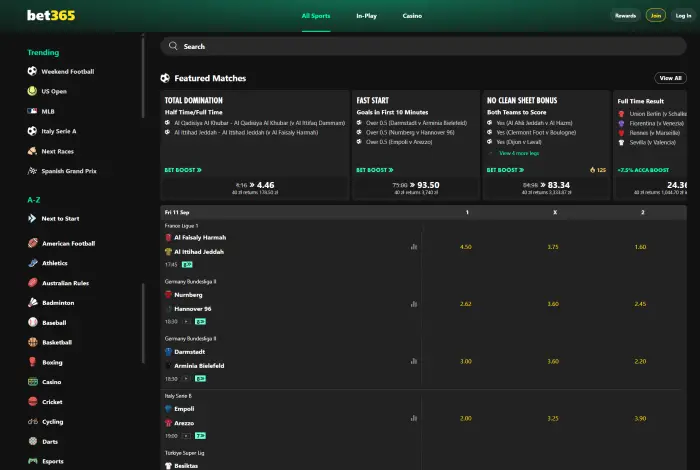
Task: Open the Arminia Bielefeld team name
Action: (x=199, y=366)
